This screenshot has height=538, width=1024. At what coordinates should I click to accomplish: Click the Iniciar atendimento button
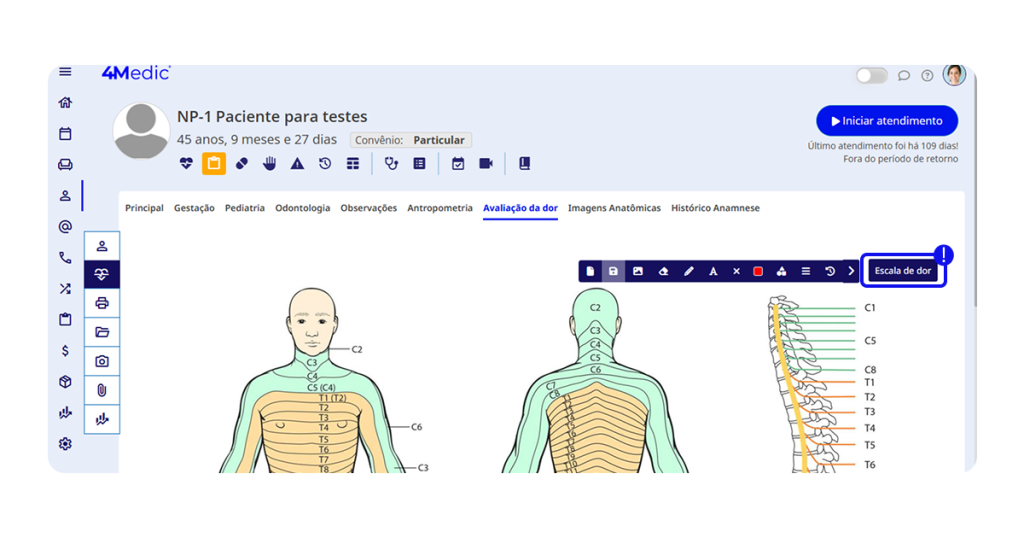point(887,121)
